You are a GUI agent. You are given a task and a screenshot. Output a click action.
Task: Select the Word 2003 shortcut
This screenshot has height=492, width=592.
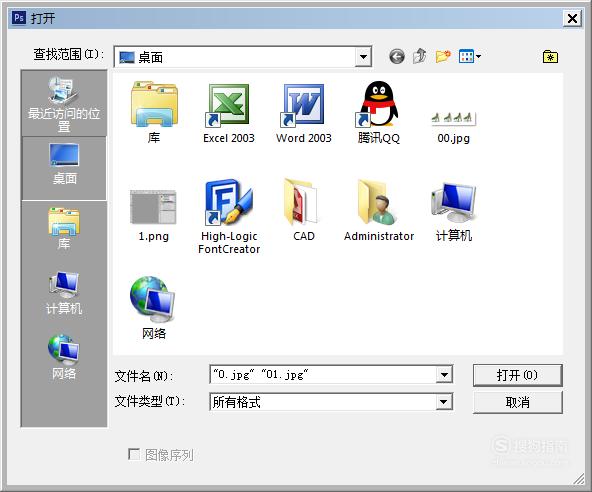point(304,113)
